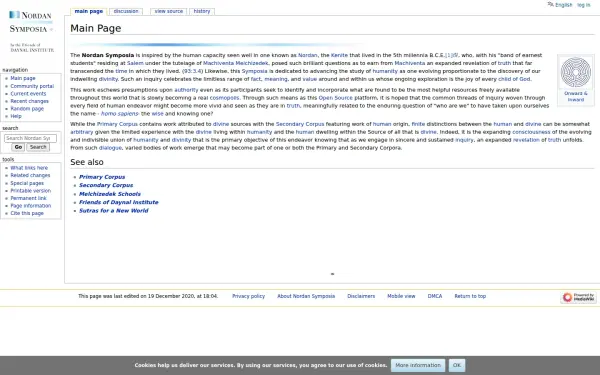
Task: Focus the Search Nordan Symposia input field
Action: coord(30,138)
